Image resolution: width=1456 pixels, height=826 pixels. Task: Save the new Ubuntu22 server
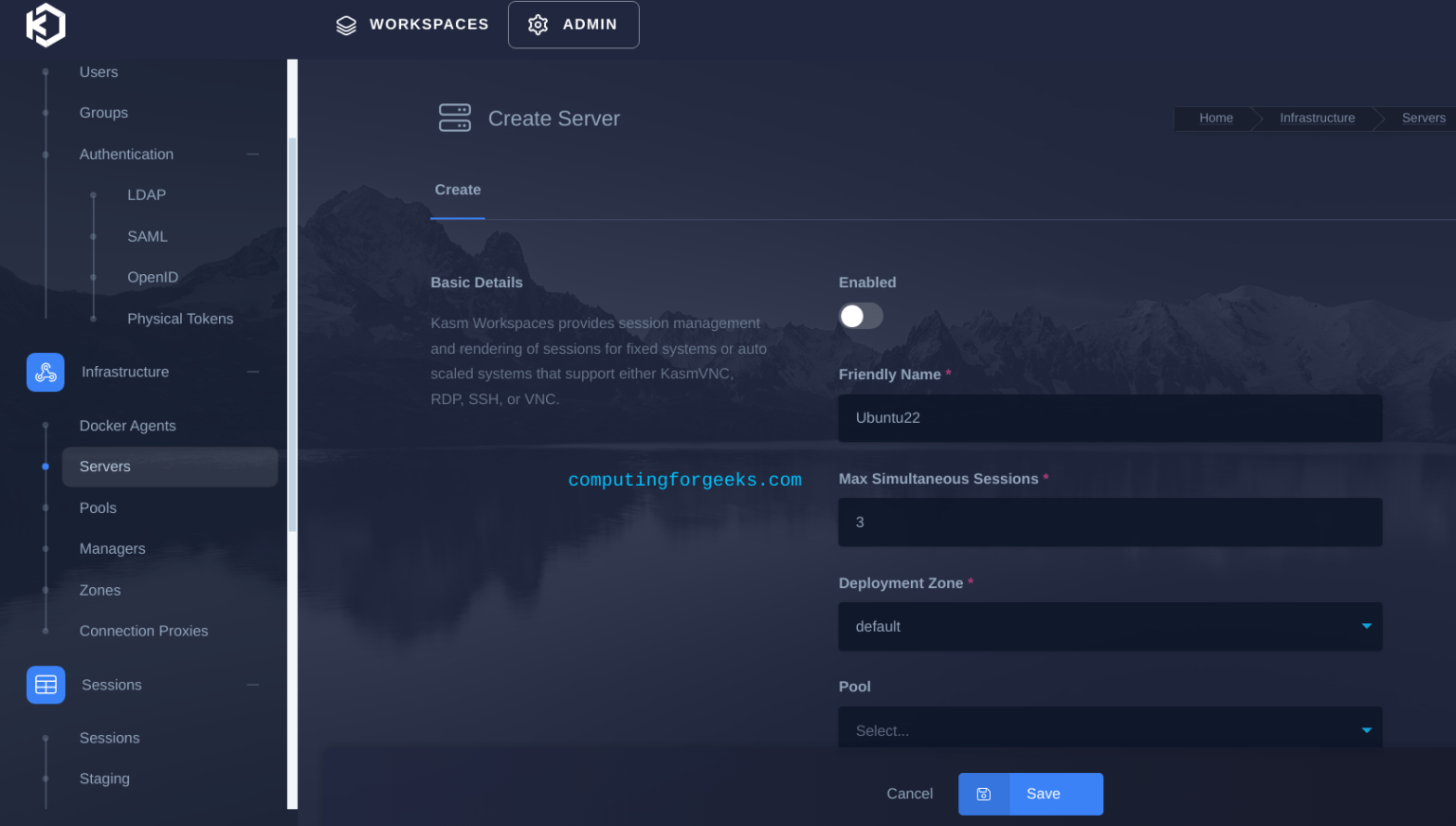(x=1043, y=794)
